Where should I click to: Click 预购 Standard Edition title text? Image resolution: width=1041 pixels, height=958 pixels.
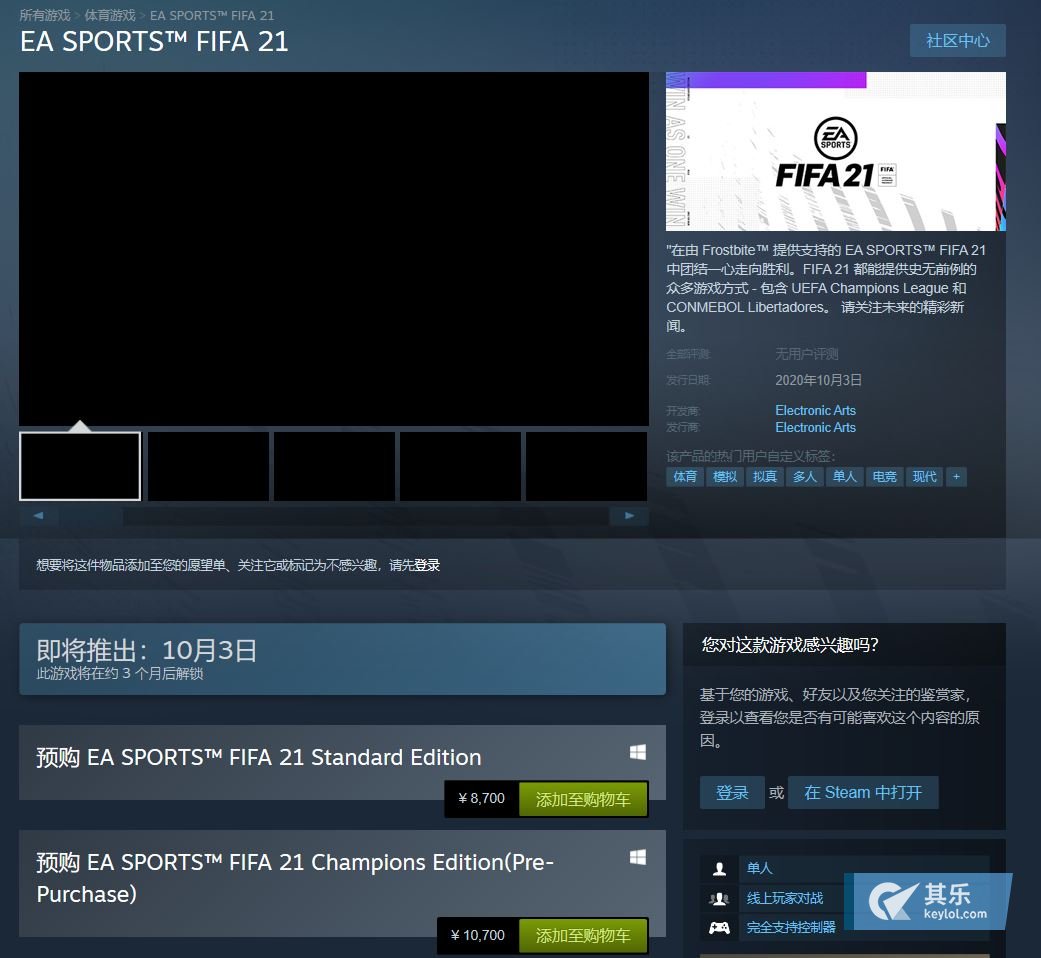click(258, 758)
